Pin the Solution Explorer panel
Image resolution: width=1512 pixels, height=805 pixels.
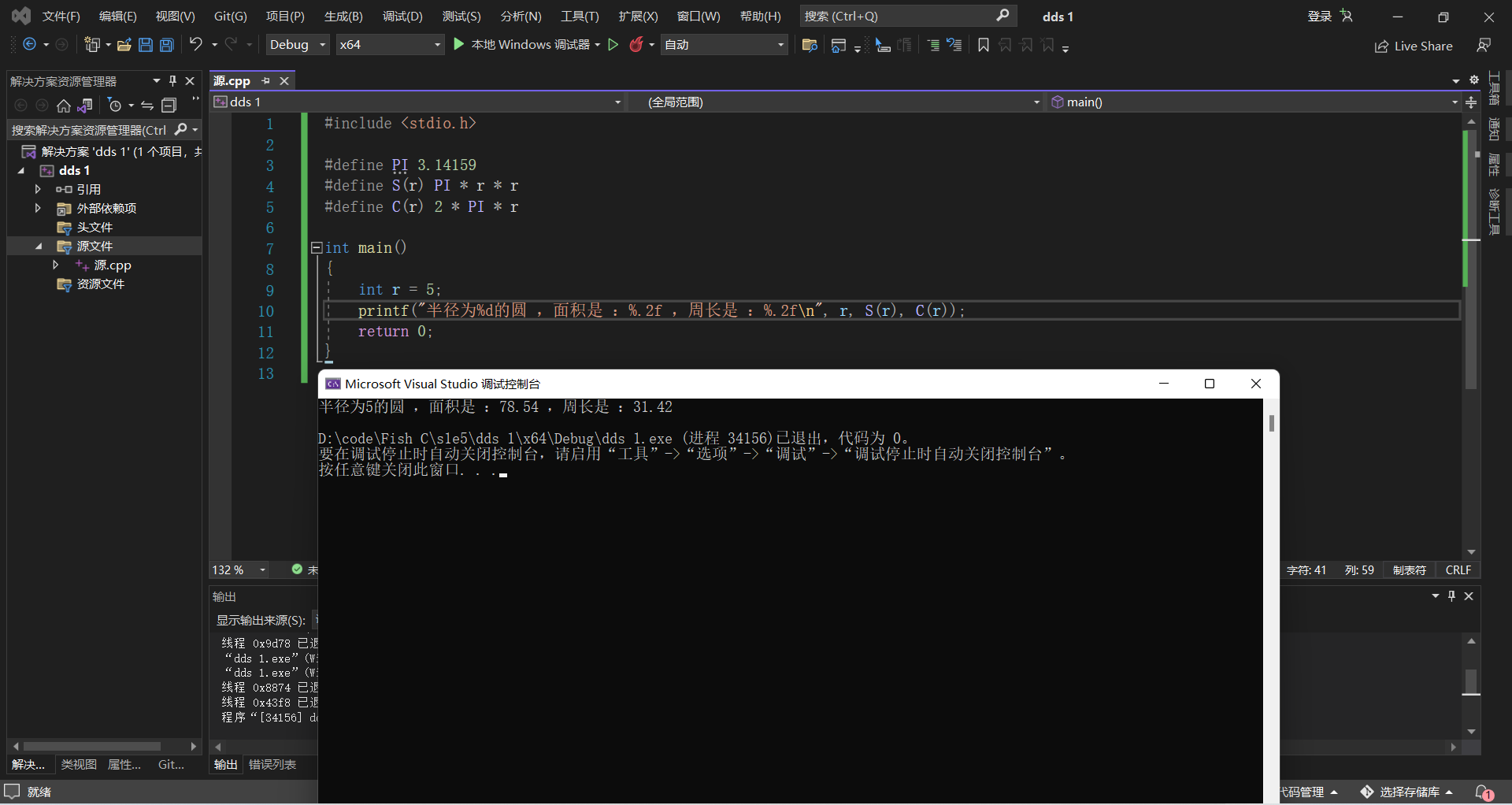point(173,81)
